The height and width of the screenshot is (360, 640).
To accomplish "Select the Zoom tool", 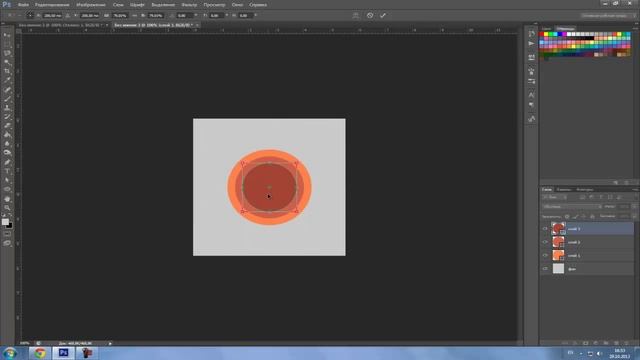I will pos(7,208).
